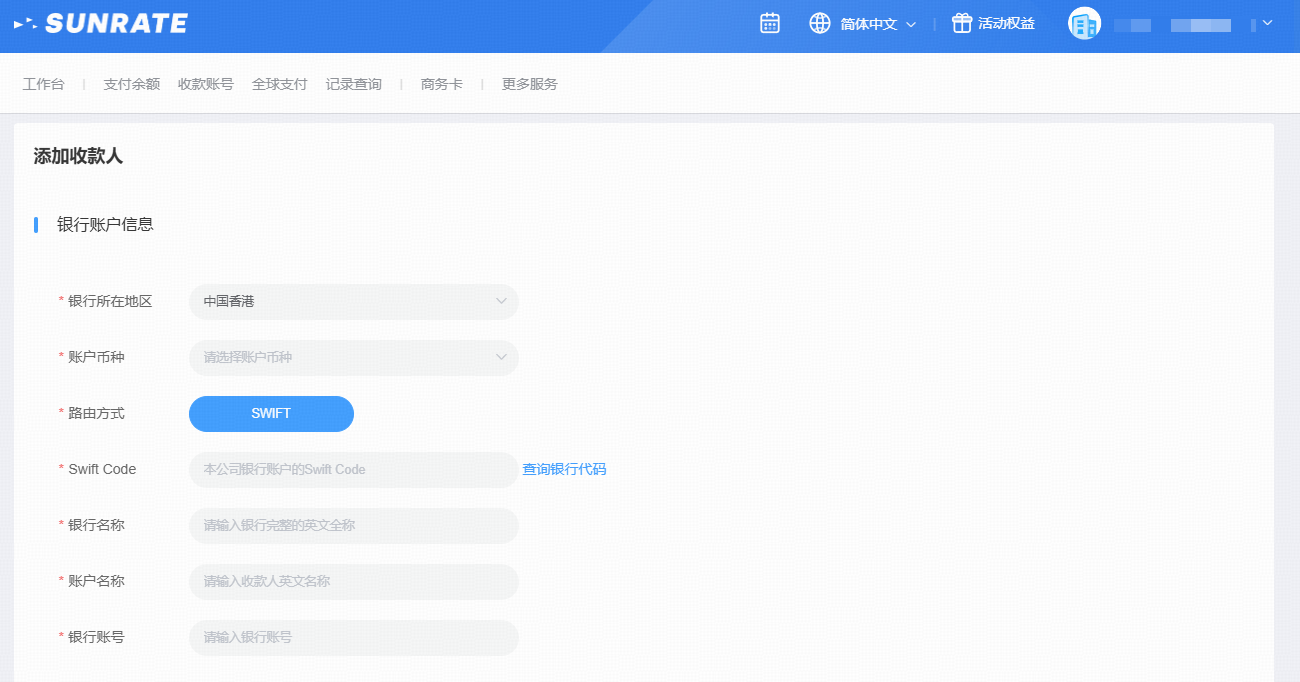Click the 查询银行代码 link

(564, 469)
